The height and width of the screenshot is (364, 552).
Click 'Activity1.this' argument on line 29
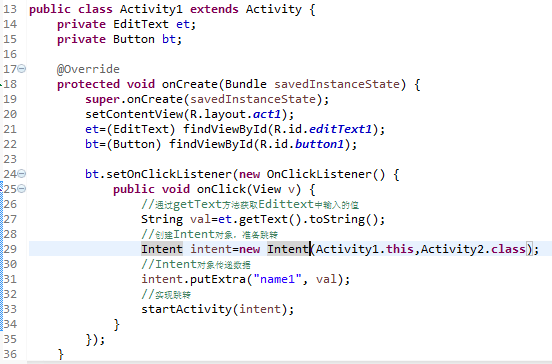point(365,249)
